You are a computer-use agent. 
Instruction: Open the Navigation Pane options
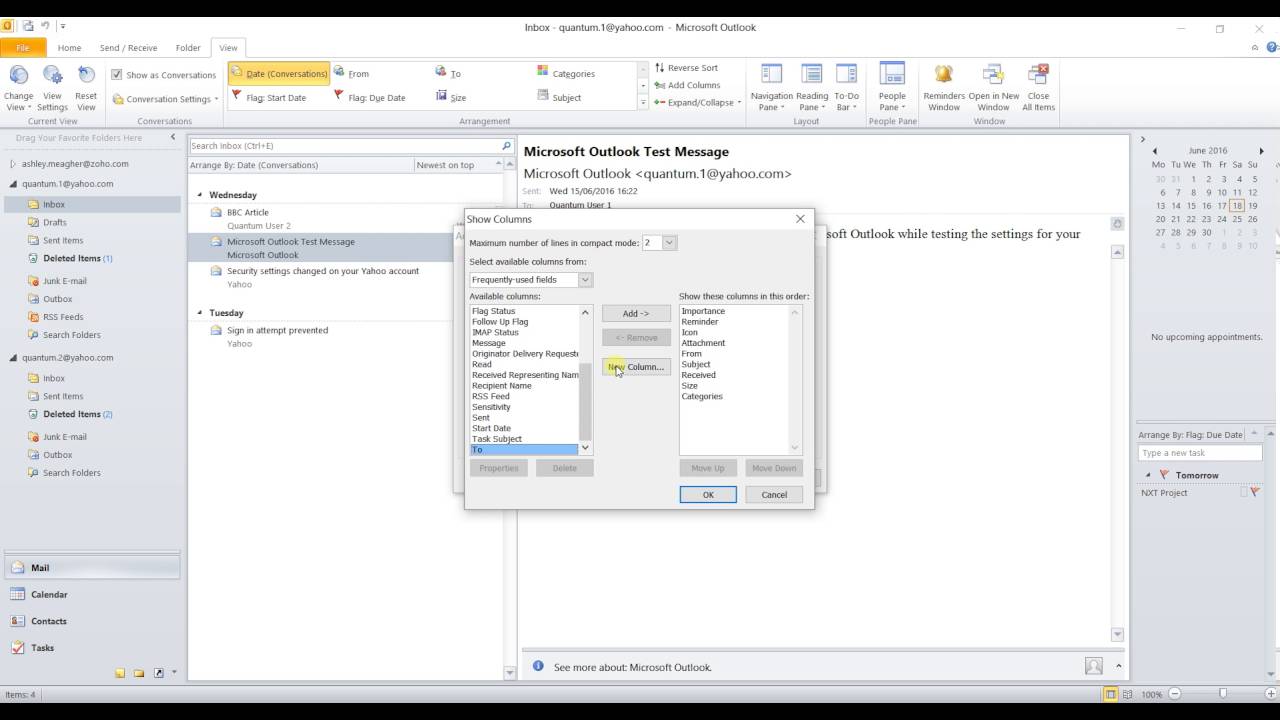coord(771,88)
